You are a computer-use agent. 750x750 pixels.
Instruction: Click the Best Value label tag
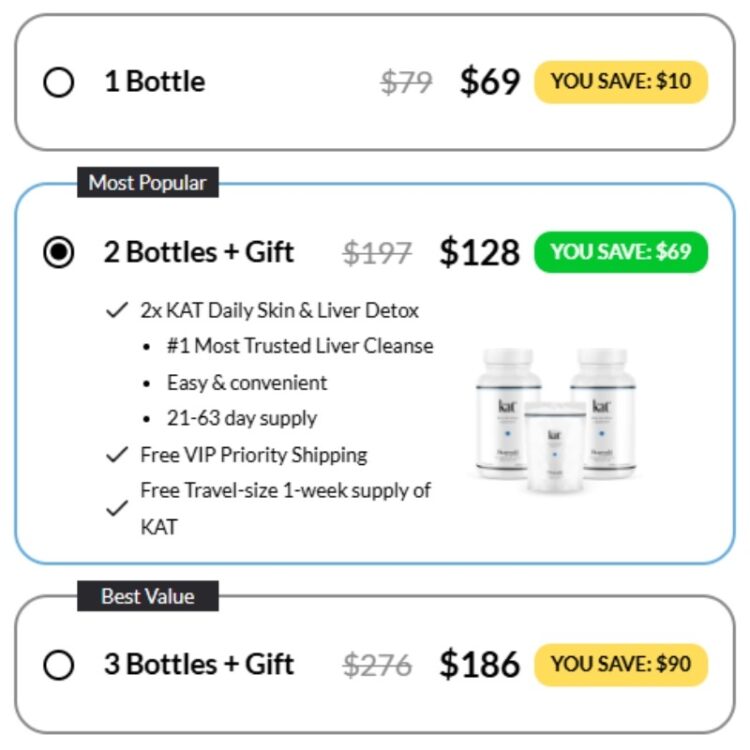(x=148, y=596)
